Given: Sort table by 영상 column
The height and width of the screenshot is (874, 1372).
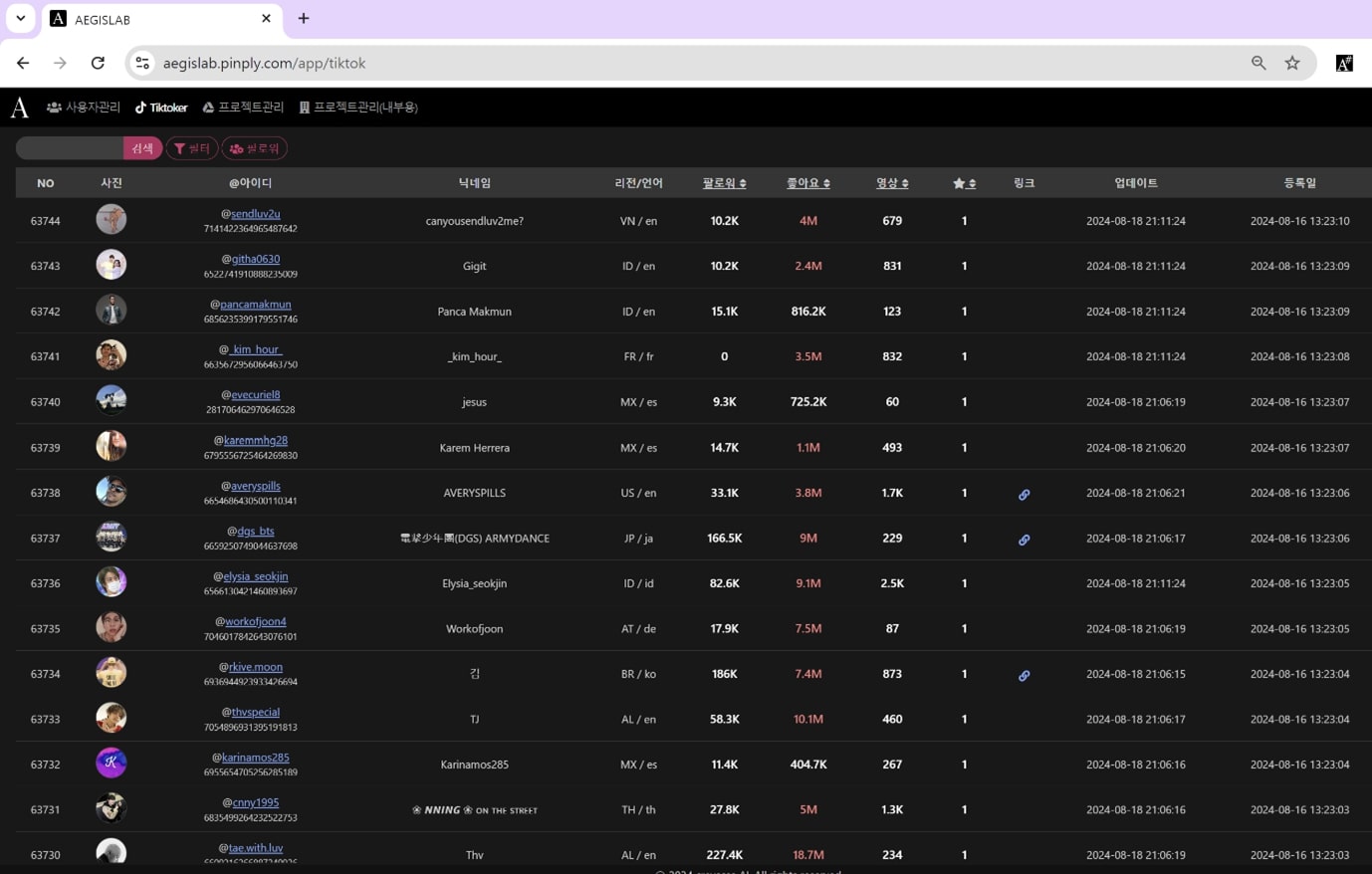Looking at the screenshot, I should (891, 183).
